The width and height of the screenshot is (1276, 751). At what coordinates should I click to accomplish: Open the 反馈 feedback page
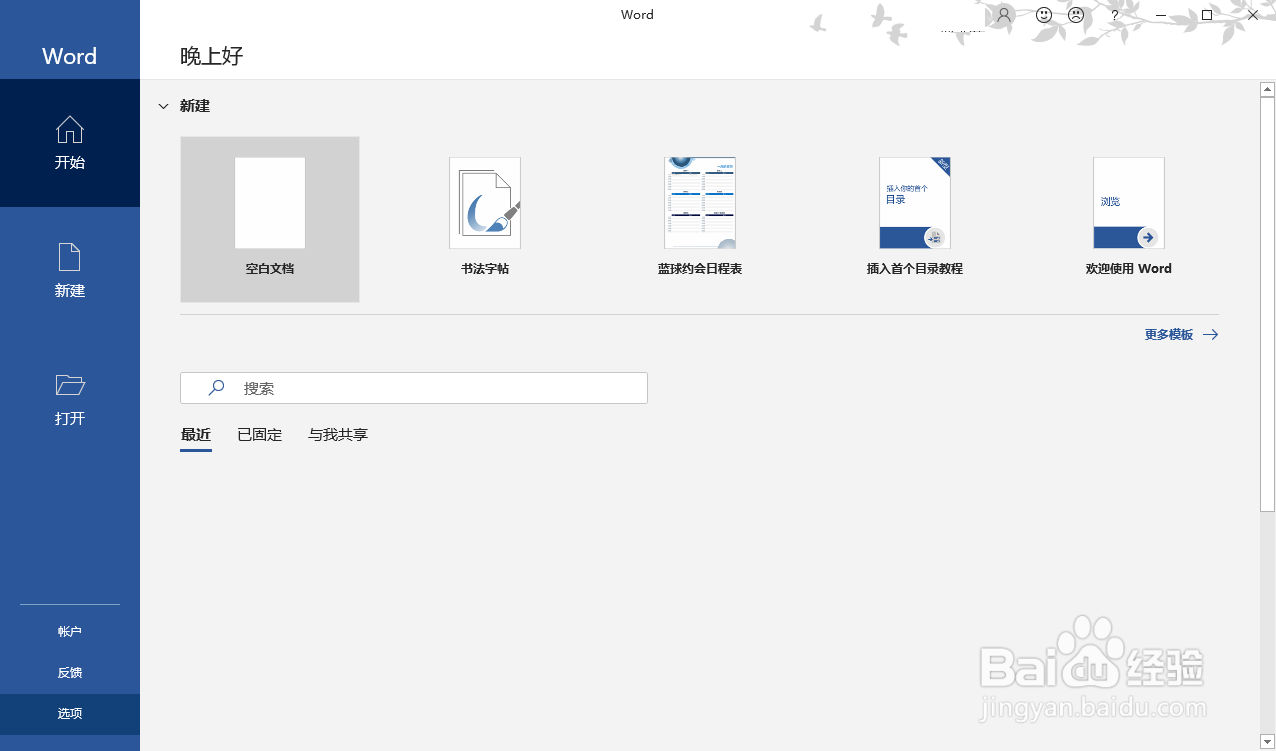(x=70, y=673)
